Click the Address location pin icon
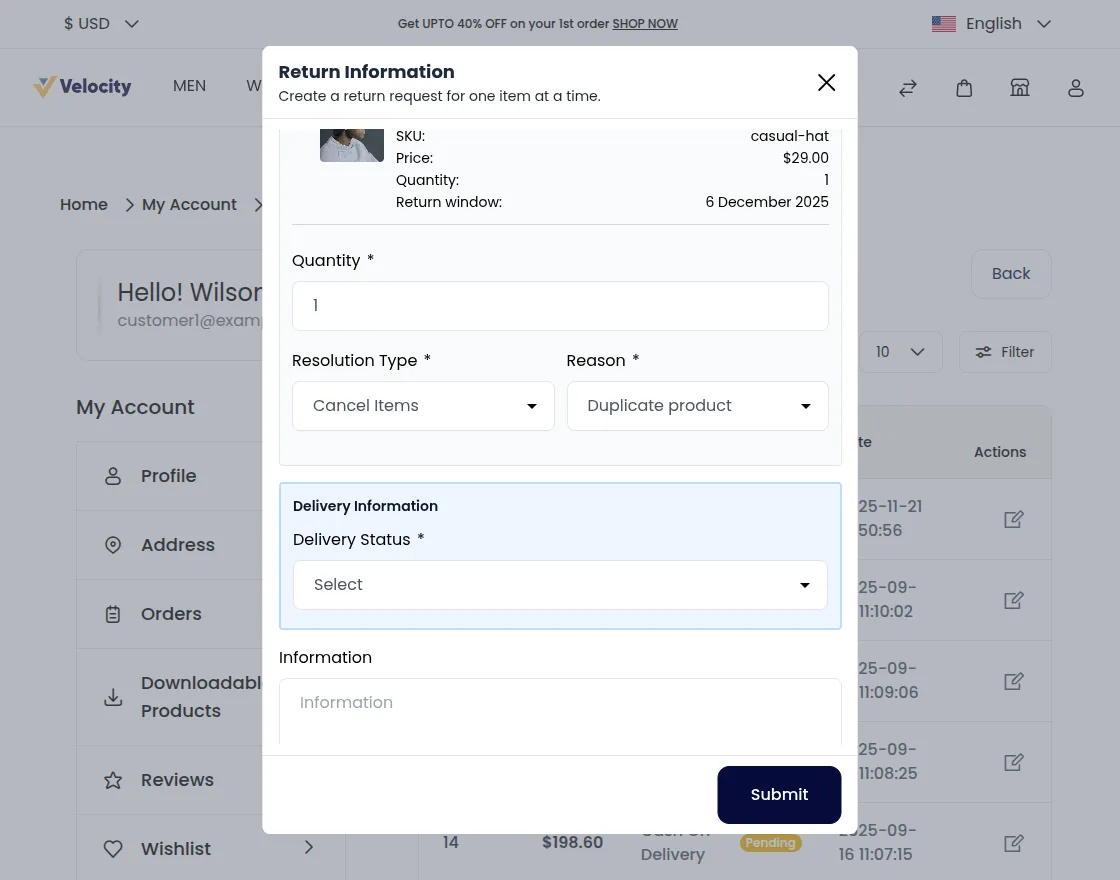This screenshot has height=880, width=1120. click(112, 544)
